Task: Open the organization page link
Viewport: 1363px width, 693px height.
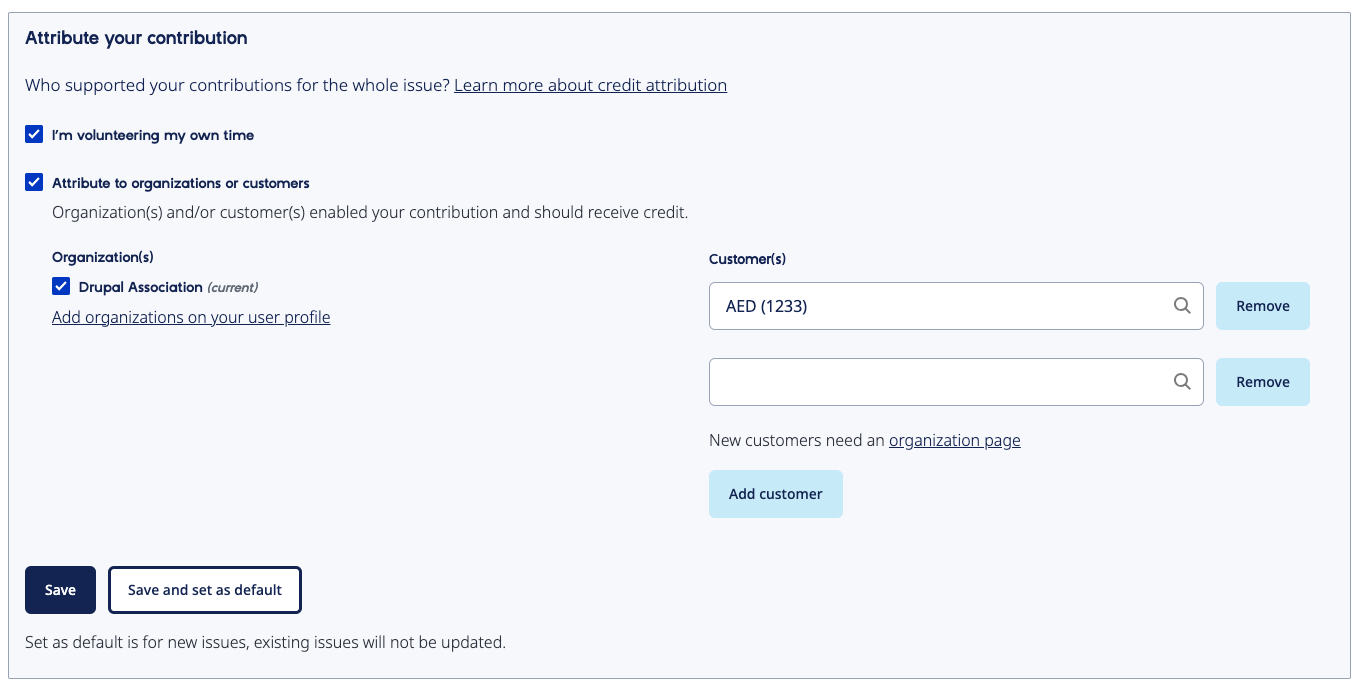Action: (955, 440)
